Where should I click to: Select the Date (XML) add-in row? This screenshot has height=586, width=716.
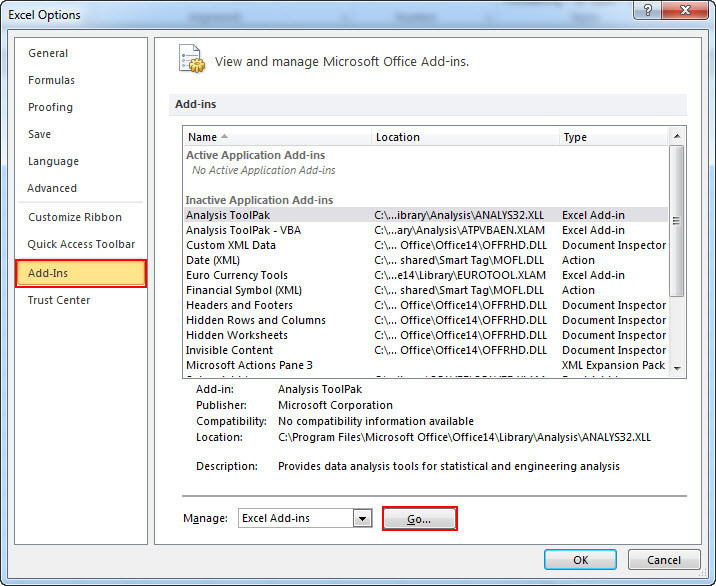(426, 260)
